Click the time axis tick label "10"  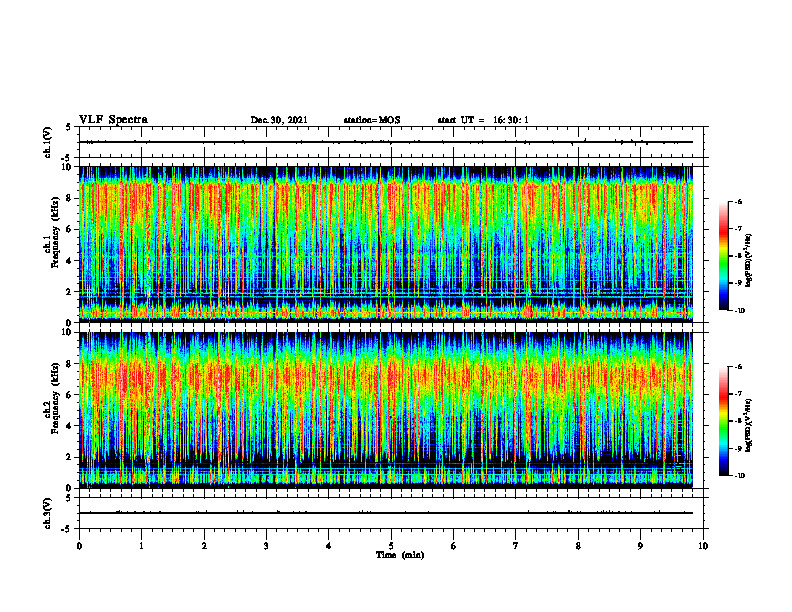click(x=703, y=546)
